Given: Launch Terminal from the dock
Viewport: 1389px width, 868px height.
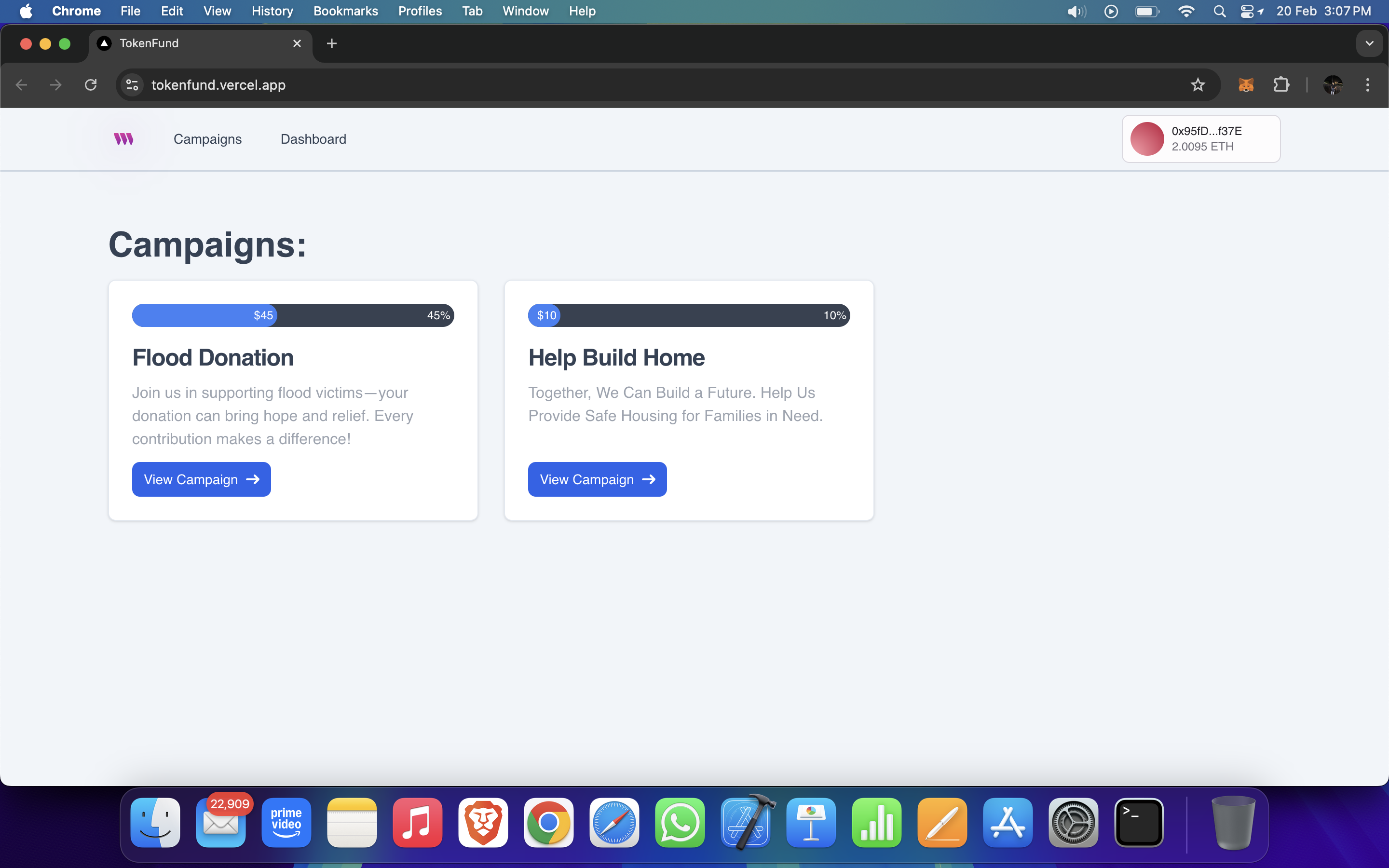Looking at the screenshot, I should click(1139, 823).
